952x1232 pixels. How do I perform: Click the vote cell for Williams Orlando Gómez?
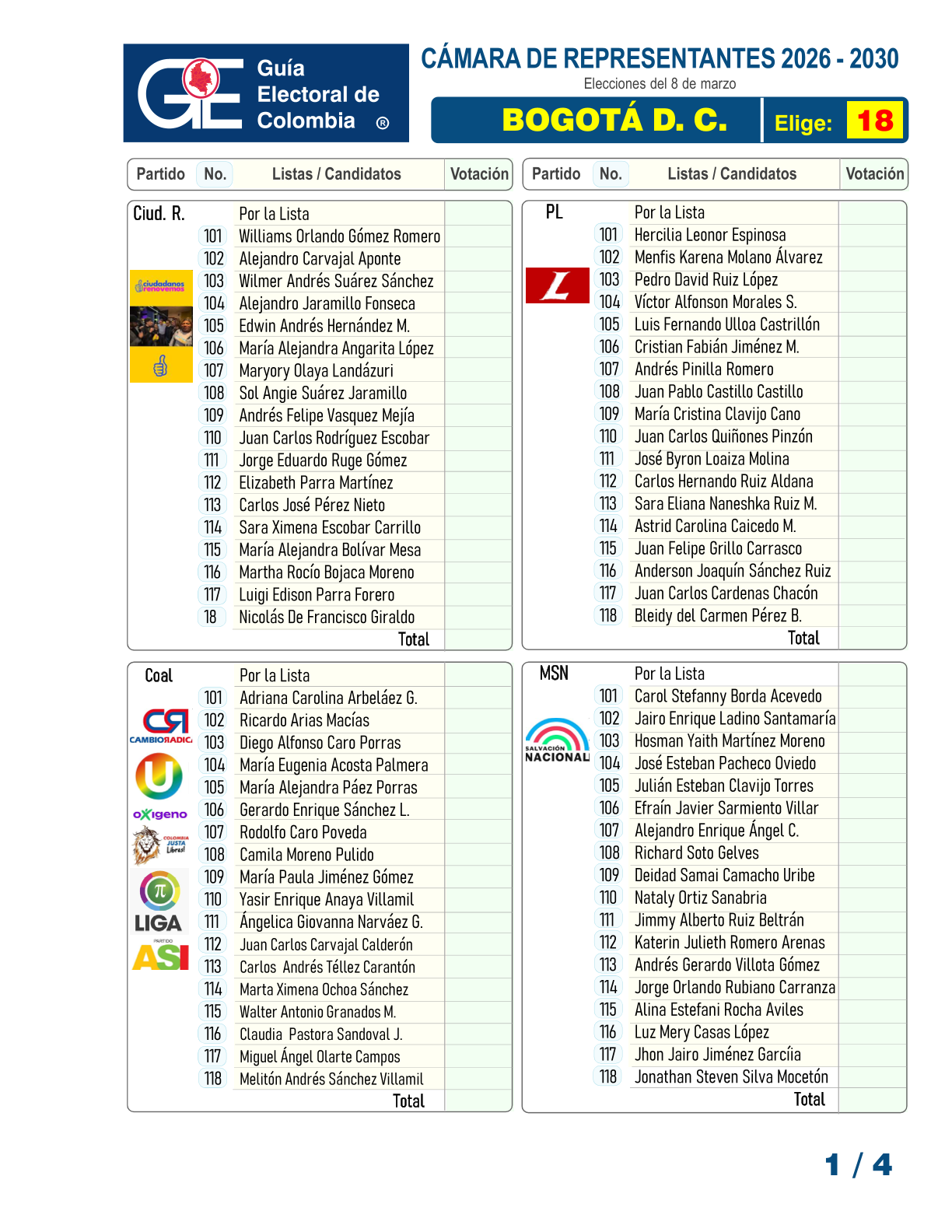(478, 236)
